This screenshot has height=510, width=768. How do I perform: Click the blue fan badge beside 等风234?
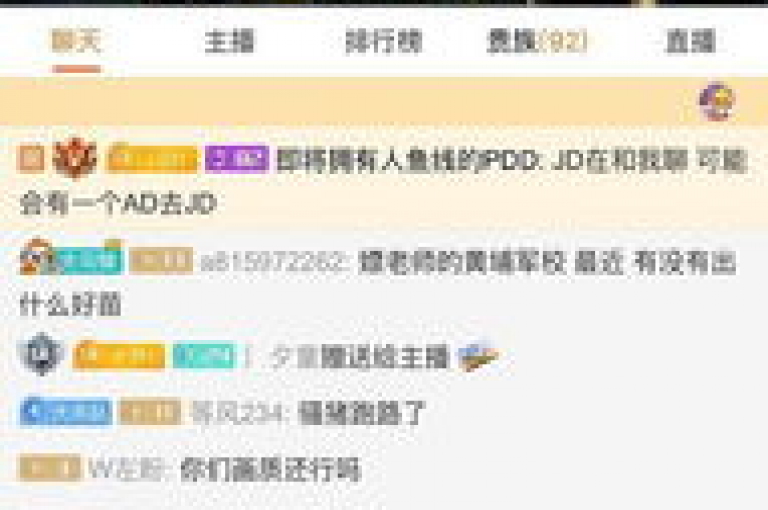[x=66, y=412]
